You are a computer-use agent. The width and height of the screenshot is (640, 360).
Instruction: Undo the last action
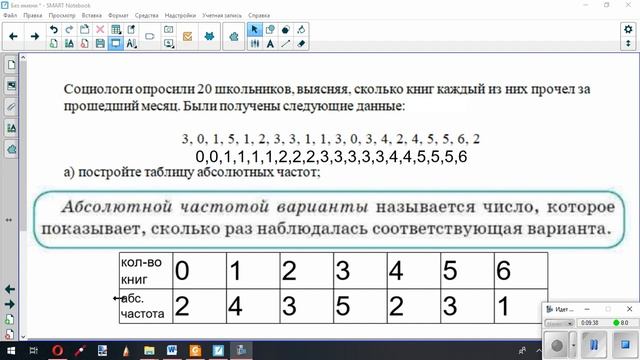coord(53,29)
